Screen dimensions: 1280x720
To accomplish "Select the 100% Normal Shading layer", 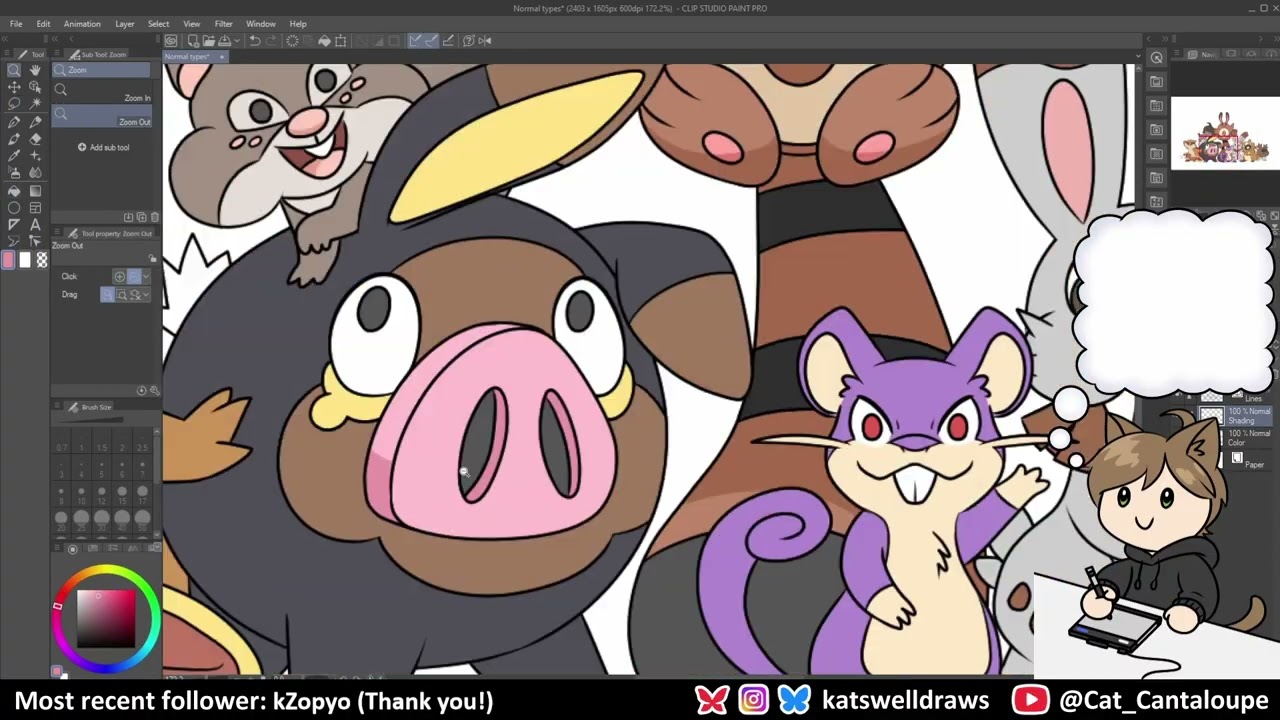I will pos(1236,415).
